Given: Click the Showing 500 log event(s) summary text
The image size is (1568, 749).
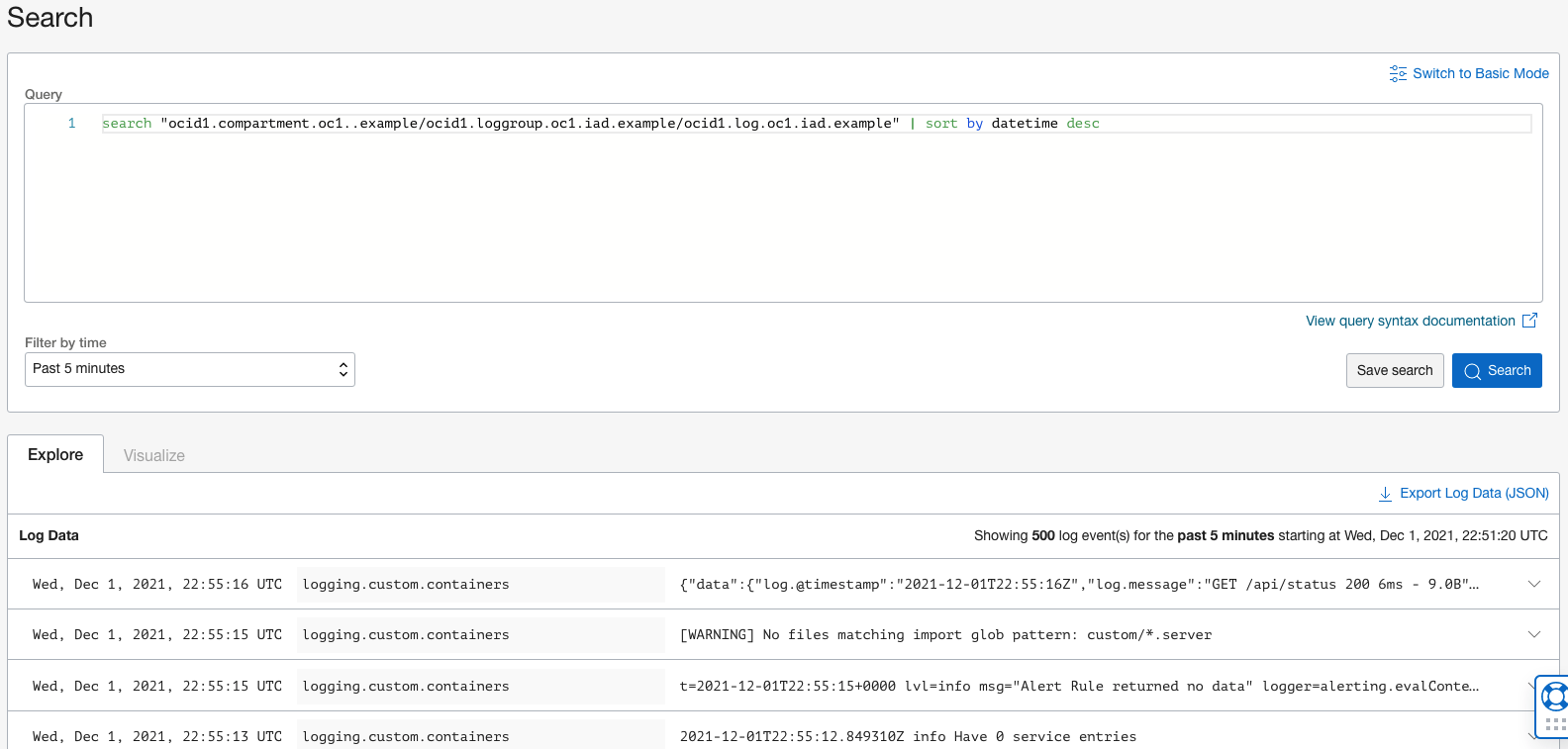Looking at the screenshot, I should [1260, 535].
